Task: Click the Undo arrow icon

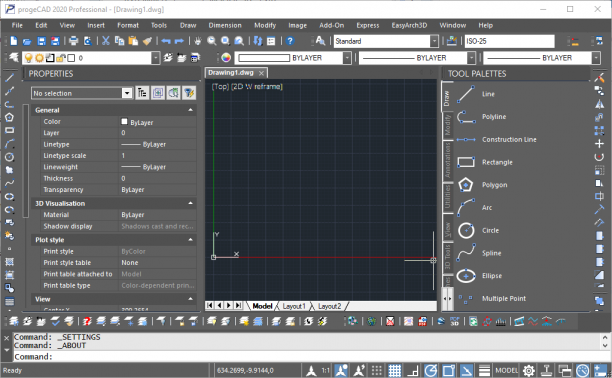Action: pos(166,41)
